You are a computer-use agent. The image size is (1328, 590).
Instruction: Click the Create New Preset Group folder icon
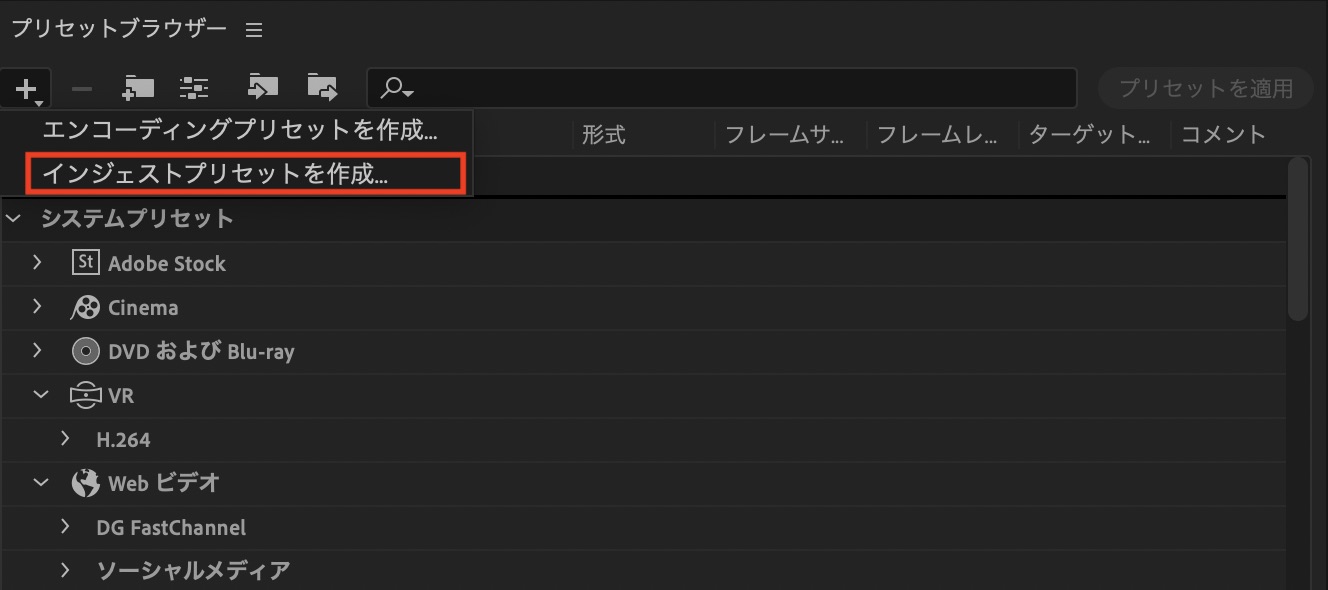pyautogui.click(x=138, y=88)
